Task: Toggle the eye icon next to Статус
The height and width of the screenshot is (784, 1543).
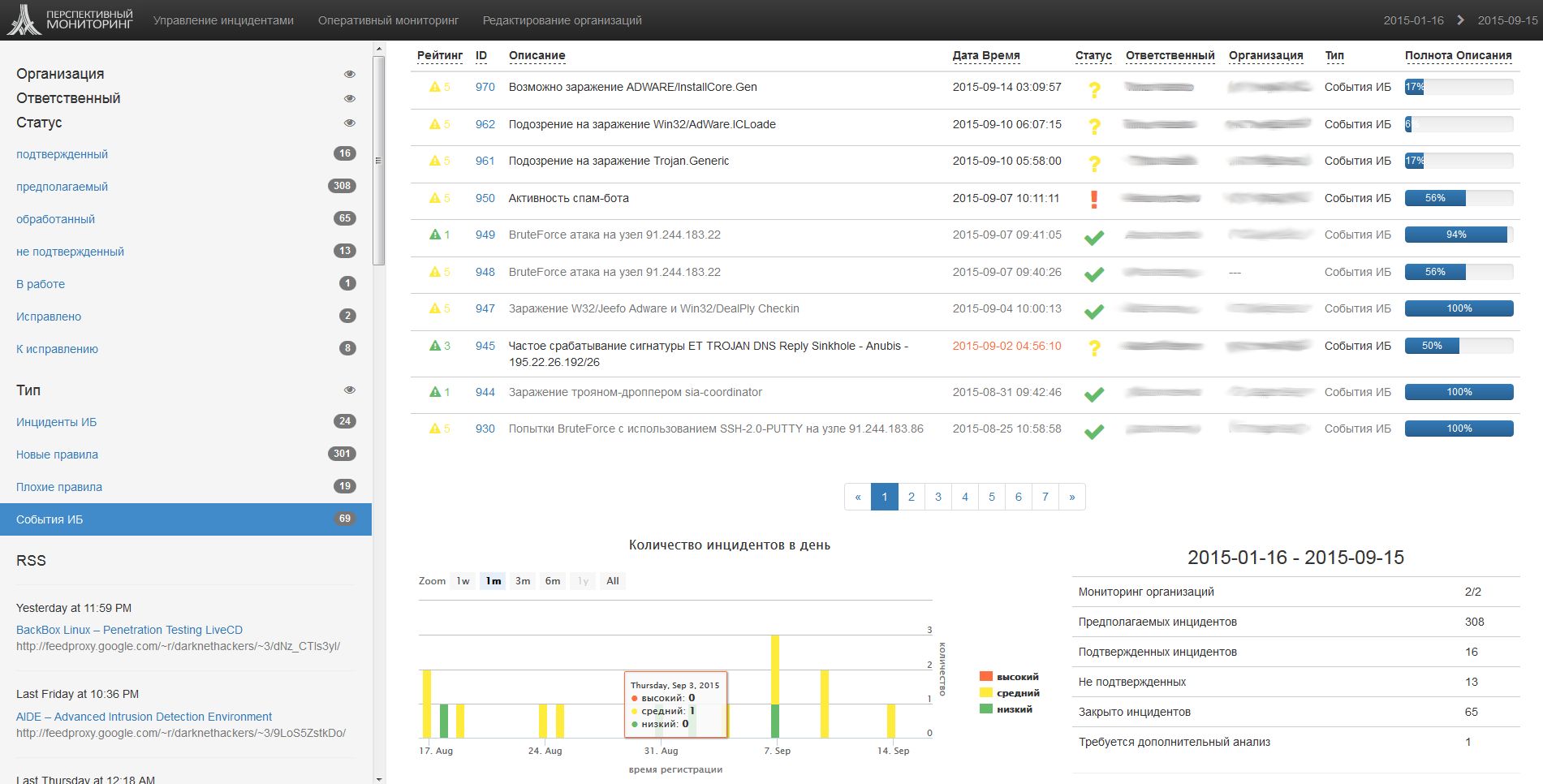Action: tap(350, 123)
